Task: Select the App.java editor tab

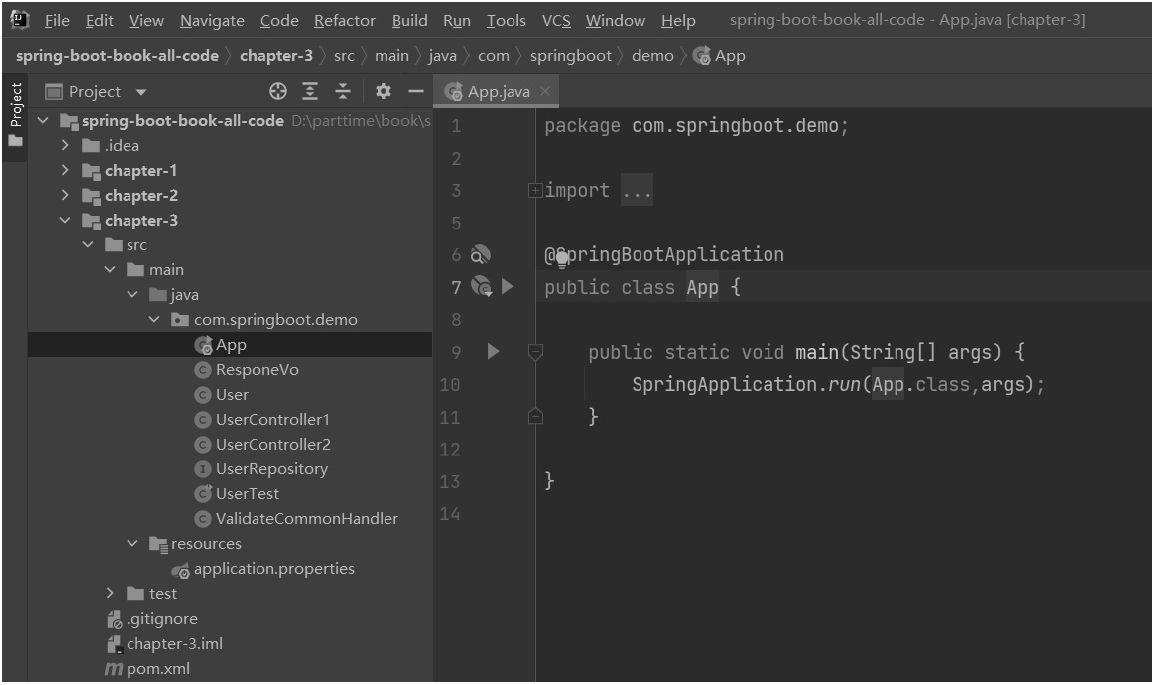Action: click(x=495, y=91)
